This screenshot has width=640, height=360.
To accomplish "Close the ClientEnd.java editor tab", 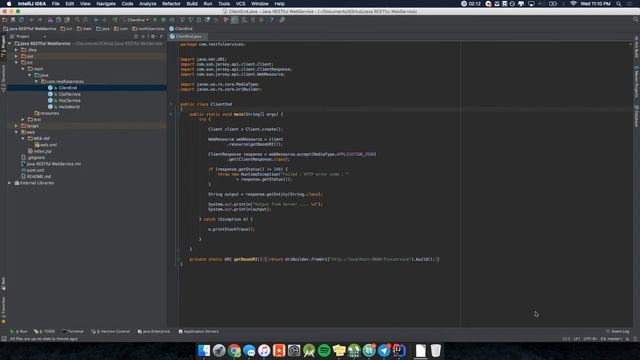I will coord(204,36).
